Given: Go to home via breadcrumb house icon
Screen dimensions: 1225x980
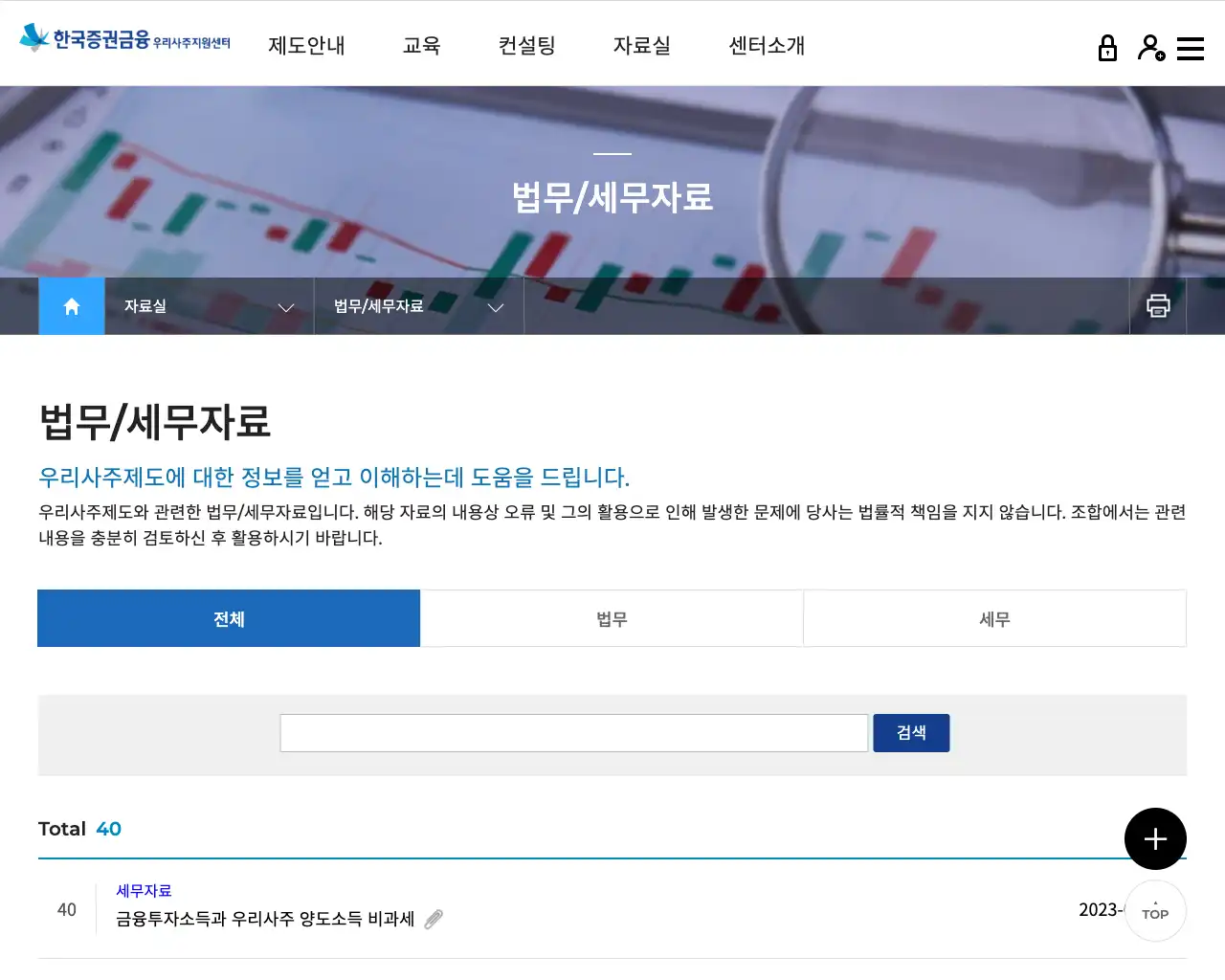Looking at the screenshot, I should pos(72,306).
